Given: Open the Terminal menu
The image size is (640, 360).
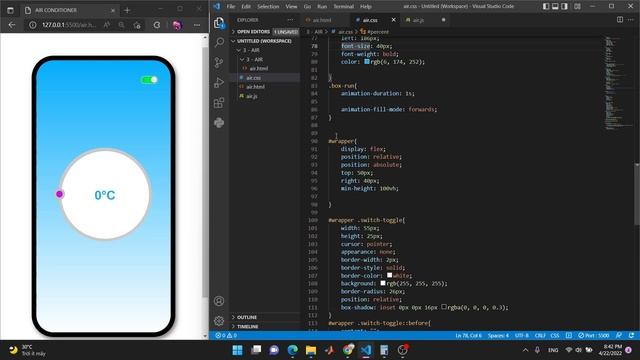Looking at the screenshot, I should pyautogui.click(x=344, y=7).
